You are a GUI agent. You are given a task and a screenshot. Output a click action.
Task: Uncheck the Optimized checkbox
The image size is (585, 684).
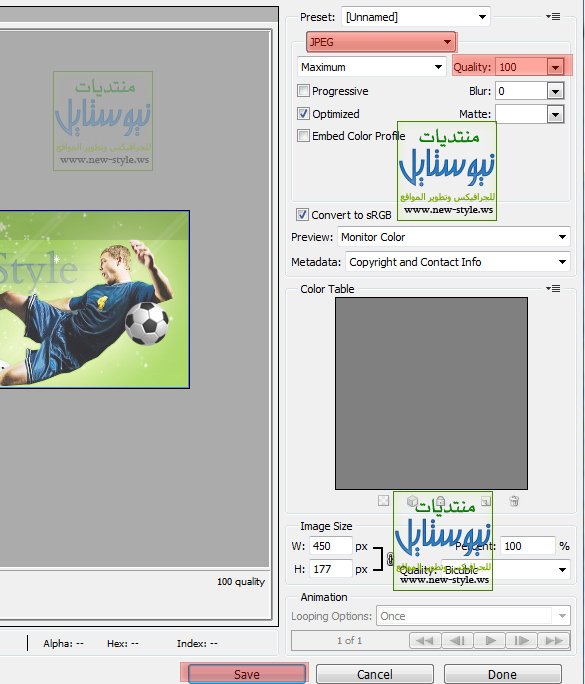tap(303, 113)
